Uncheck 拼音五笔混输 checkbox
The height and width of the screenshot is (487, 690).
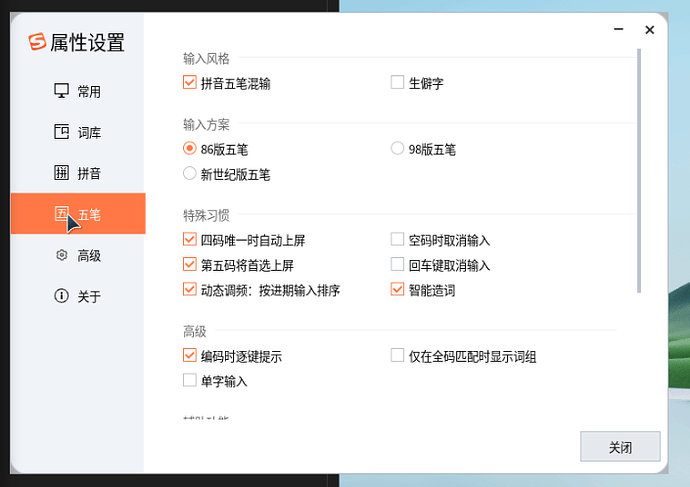coord(190,82)
